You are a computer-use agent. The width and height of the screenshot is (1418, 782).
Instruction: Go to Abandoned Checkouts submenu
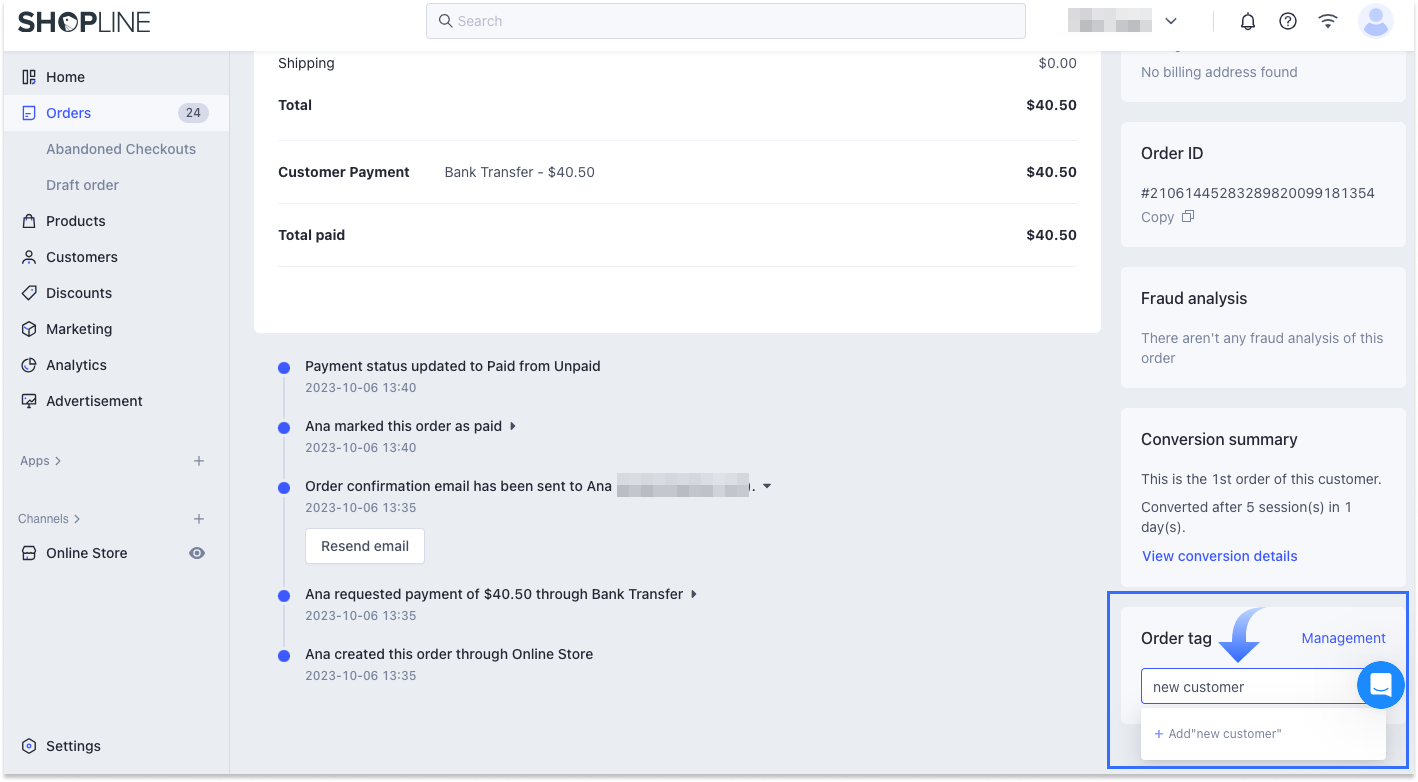(x=121, y=149)
